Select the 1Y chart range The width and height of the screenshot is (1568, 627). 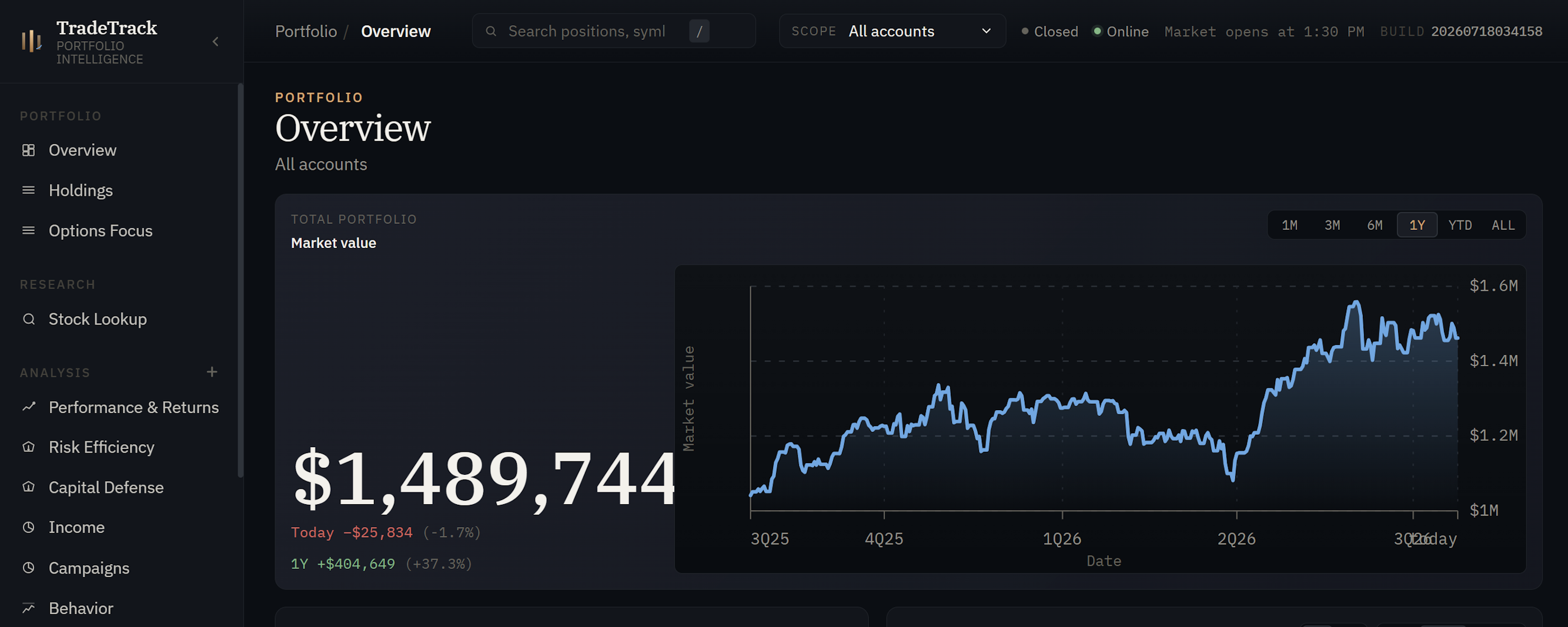coord(1417,225)
